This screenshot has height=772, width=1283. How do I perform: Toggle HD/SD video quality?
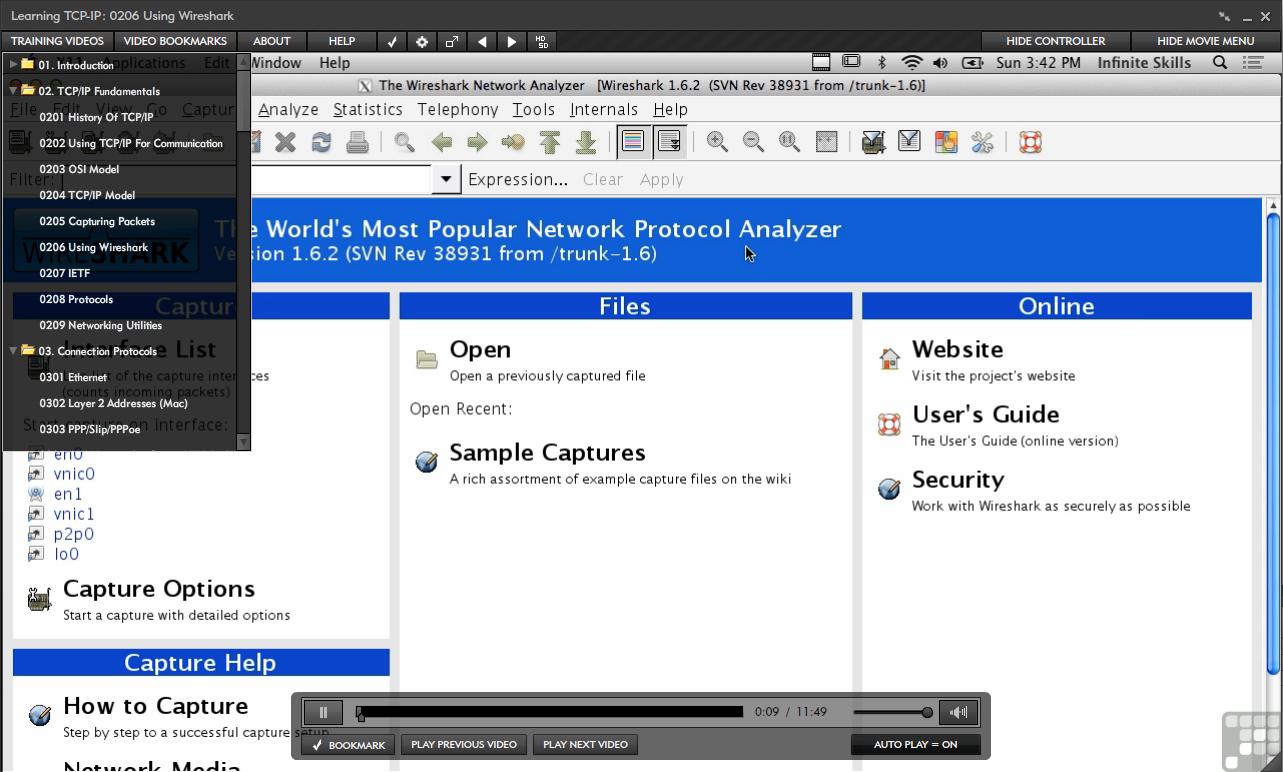pyautogui.click(x=542, y=41)
